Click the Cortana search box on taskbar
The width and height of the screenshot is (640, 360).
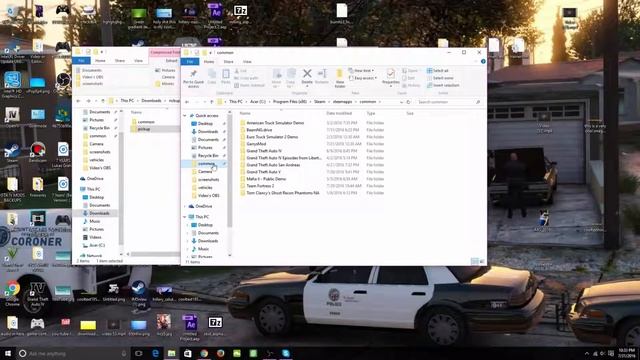click(x=73, y=353)
